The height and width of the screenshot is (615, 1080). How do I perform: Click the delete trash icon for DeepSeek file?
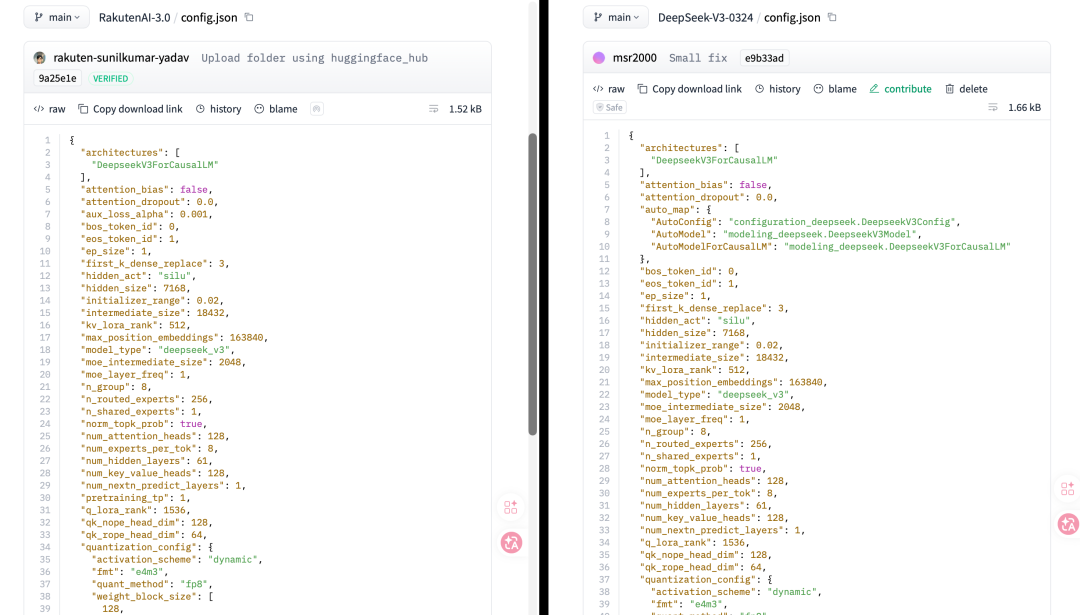pos(950,89)
